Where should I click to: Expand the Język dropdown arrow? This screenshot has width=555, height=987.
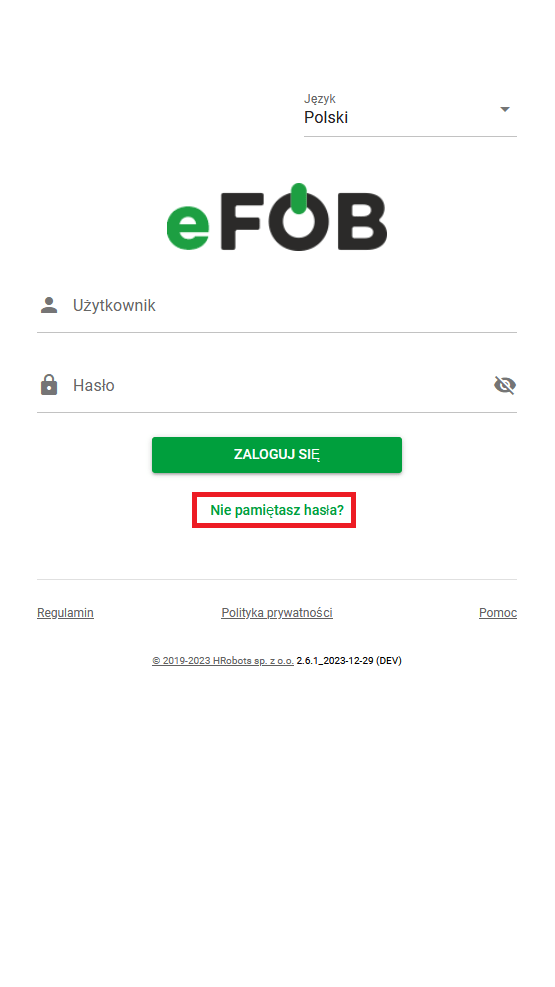[505, 110]
